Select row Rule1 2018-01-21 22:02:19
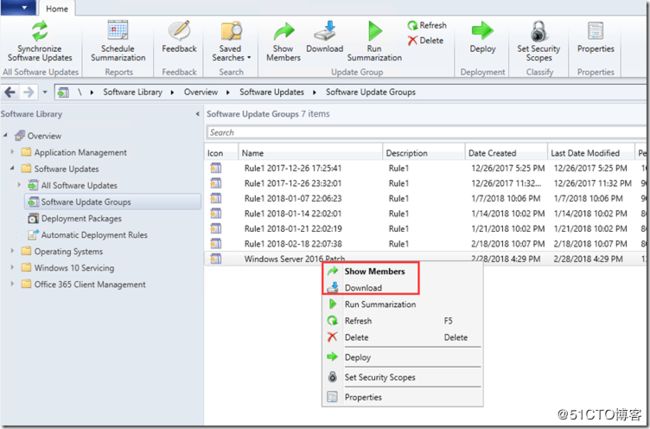 [x=427, y=229]
